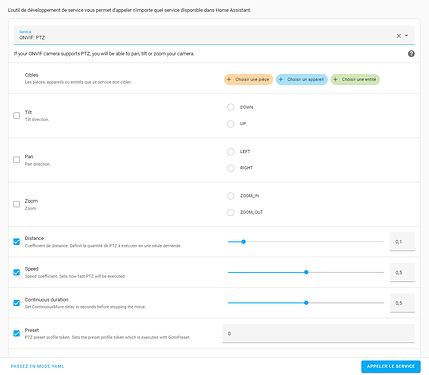Click the ContinuousMove delay description text

click(85, 307)
